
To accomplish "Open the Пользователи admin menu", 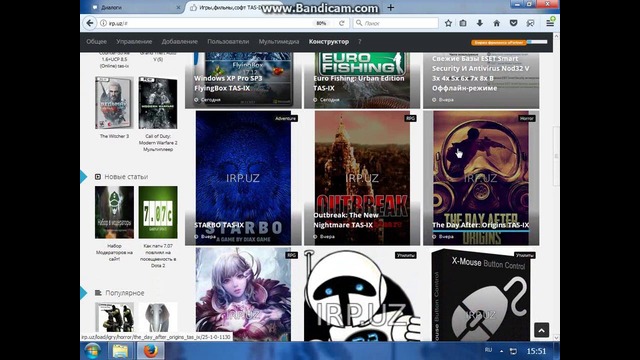I will pyautogui.click(x=228, y=42).
